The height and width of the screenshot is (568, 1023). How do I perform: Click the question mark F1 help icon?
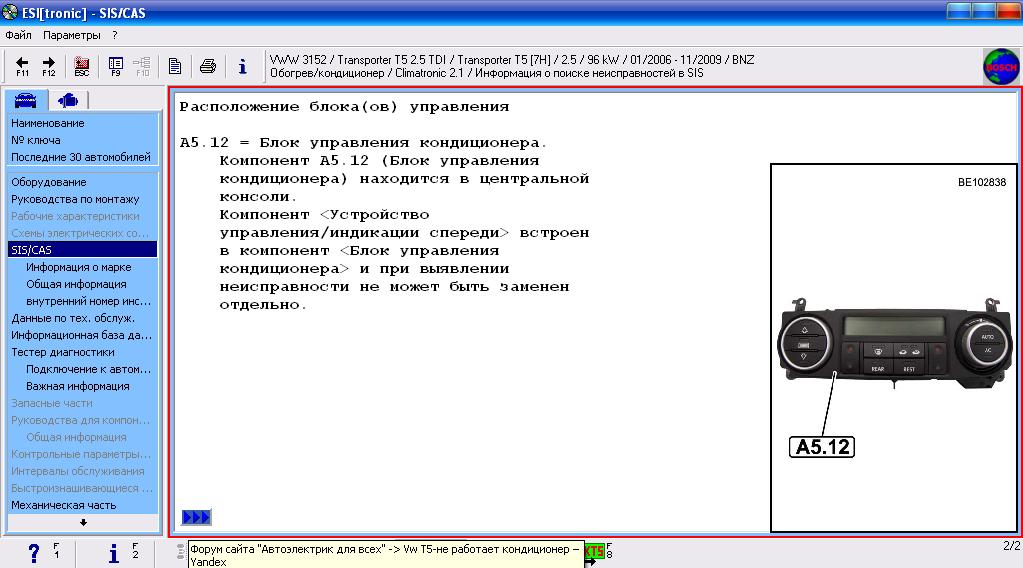[x=34, y=553]
